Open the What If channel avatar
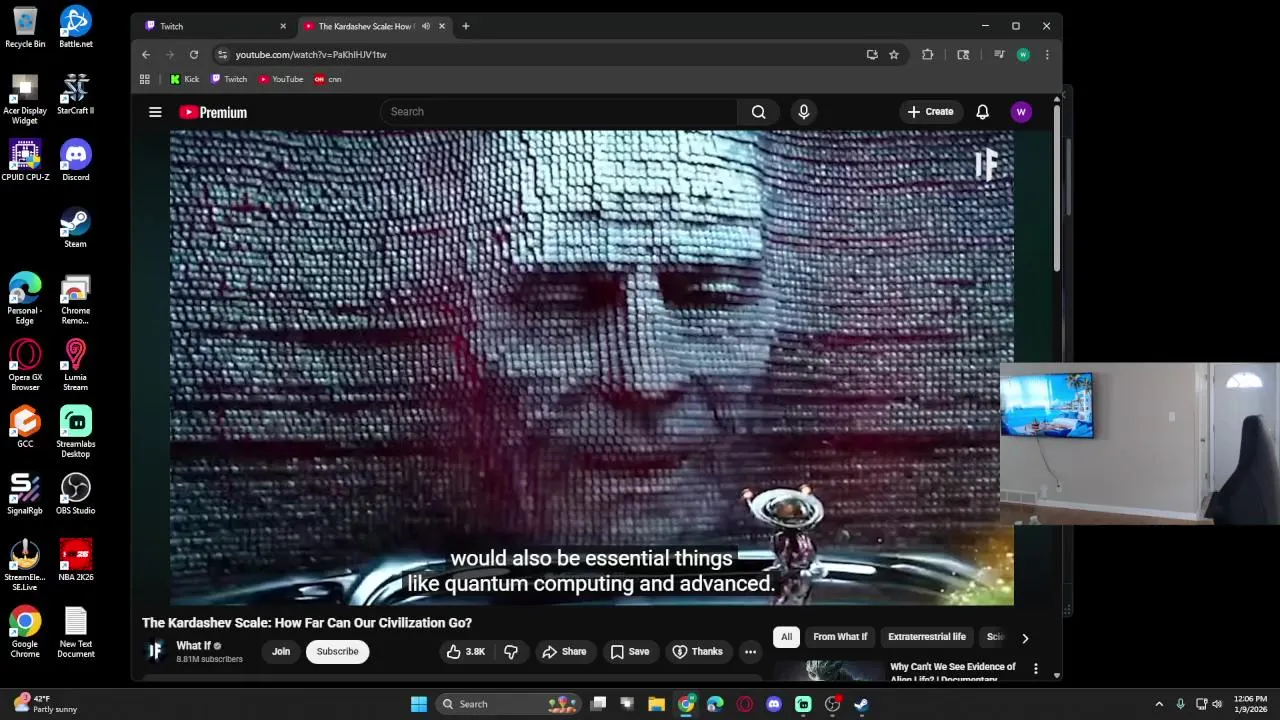 point(155,651)
